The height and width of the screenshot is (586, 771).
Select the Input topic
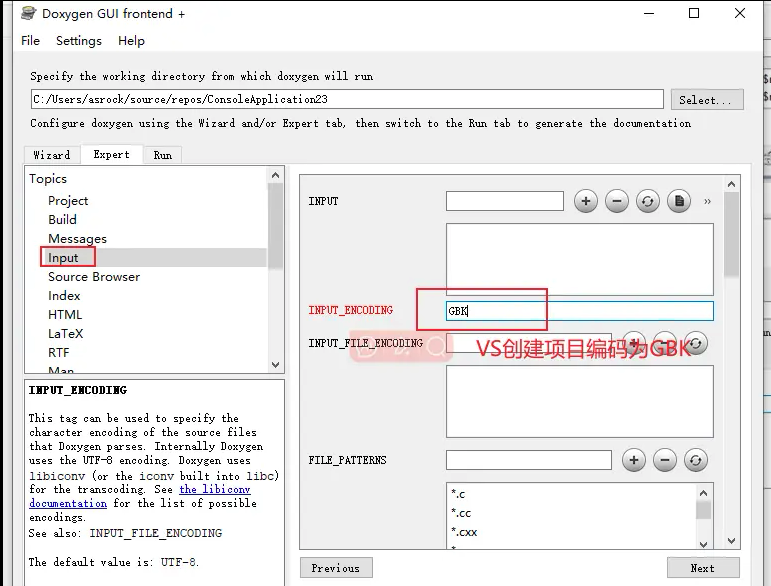(x=63, y=258)
